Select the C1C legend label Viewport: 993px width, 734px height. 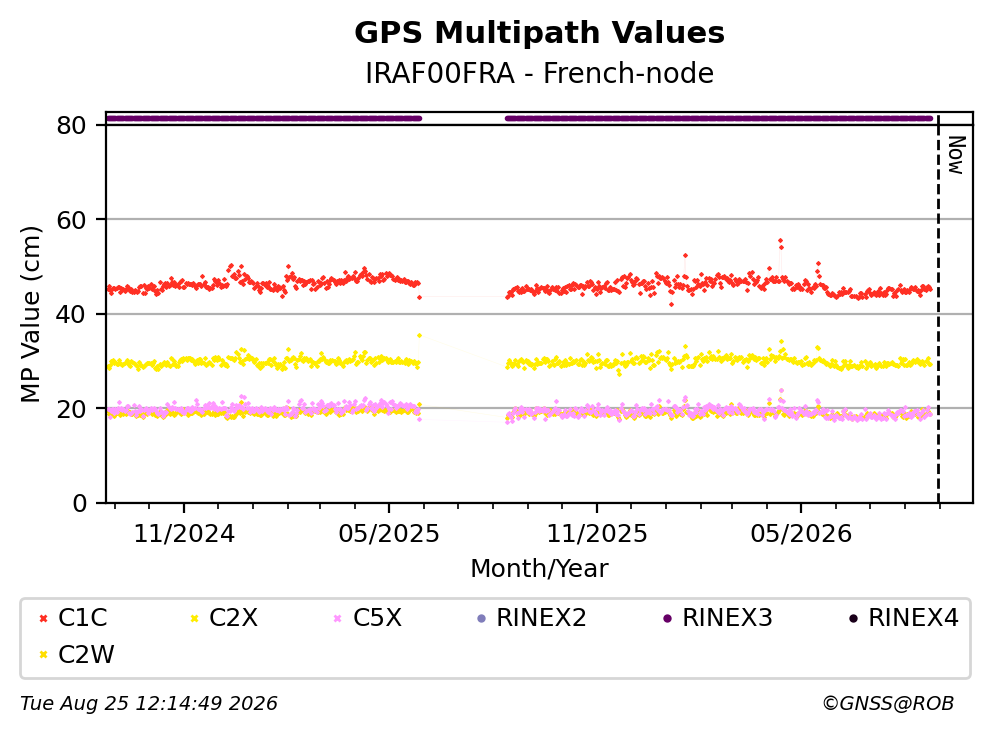tap(83, 617)
